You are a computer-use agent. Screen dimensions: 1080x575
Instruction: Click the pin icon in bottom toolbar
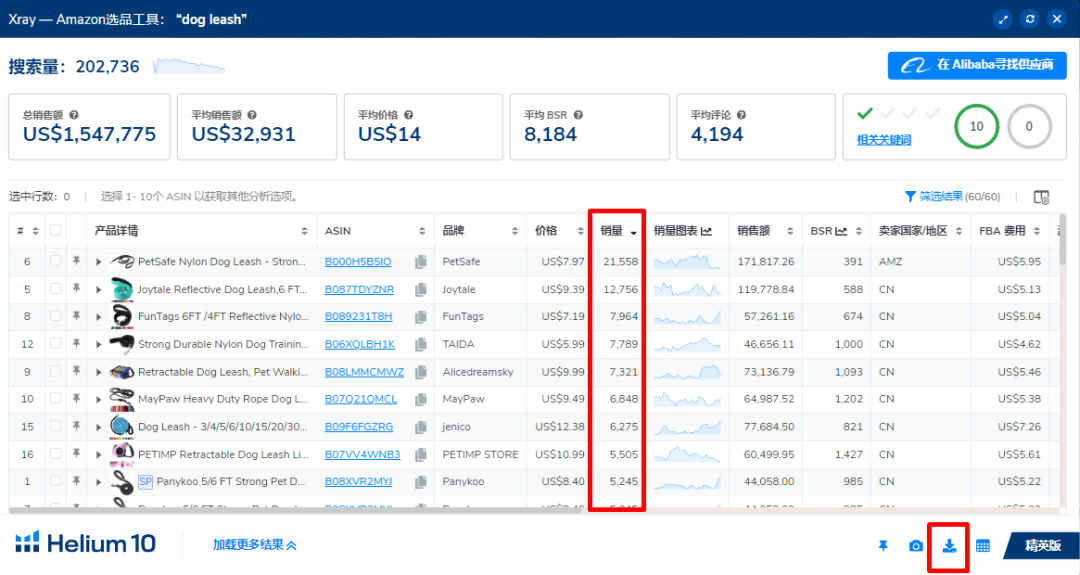(883, 545)
